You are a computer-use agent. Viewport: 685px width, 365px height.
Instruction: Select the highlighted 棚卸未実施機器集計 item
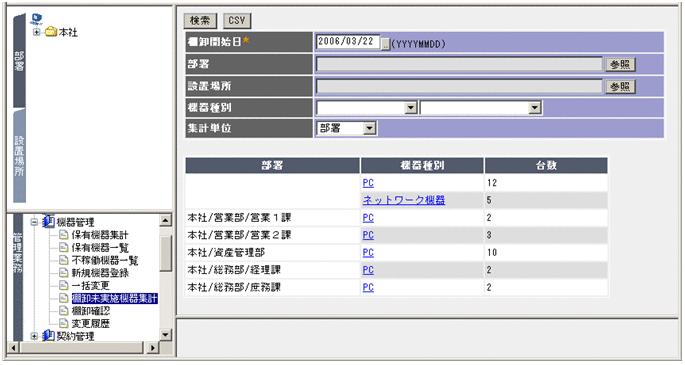pyautogui.click(x=114, y=299)
